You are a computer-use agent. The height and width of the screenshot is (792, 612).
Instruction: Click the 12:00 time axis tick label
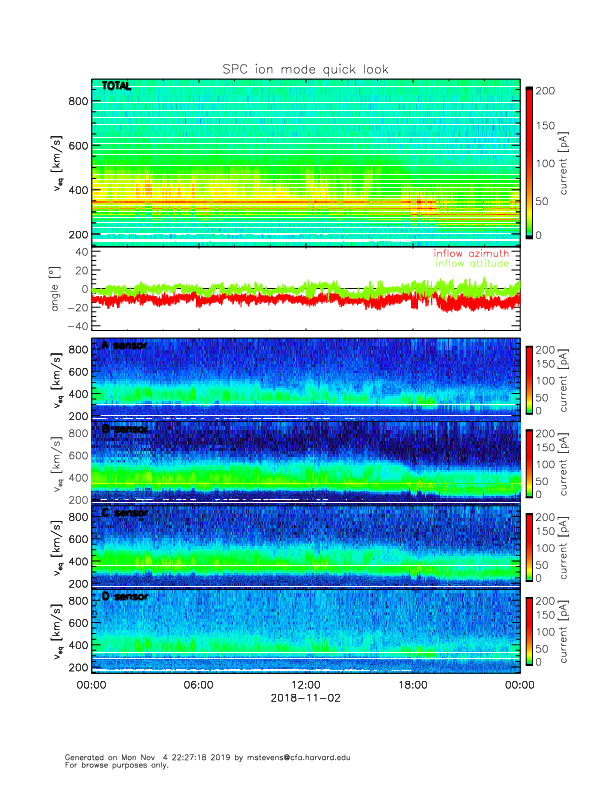[305, 686]
